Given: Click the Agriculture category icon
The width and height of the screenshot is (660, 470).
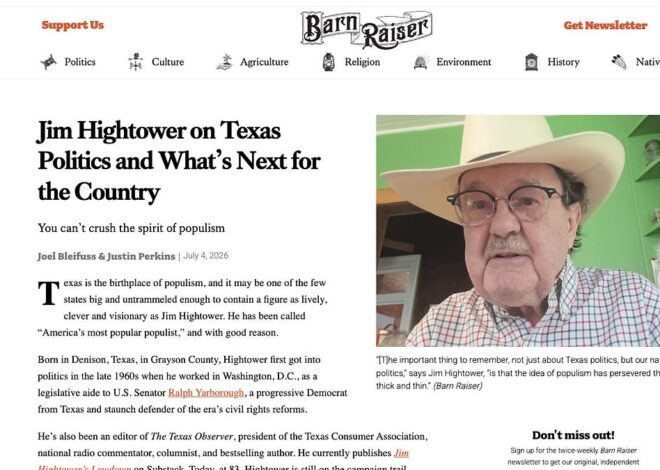Looking at the screenshot, I should coord(224,62).
